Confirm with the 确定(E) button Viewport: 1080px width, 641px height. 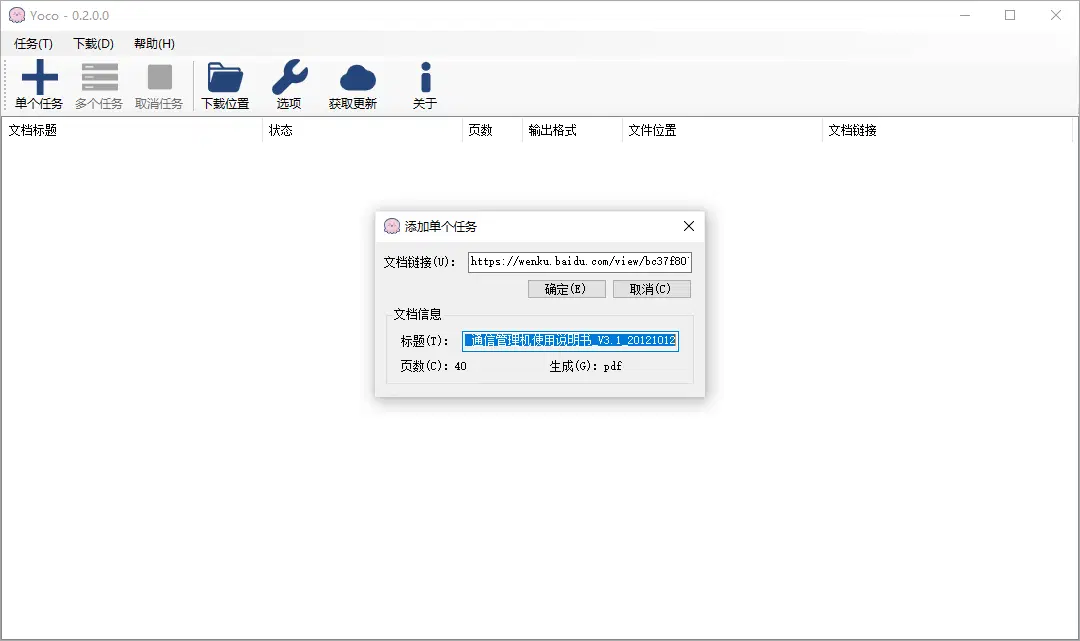(566, 289)
